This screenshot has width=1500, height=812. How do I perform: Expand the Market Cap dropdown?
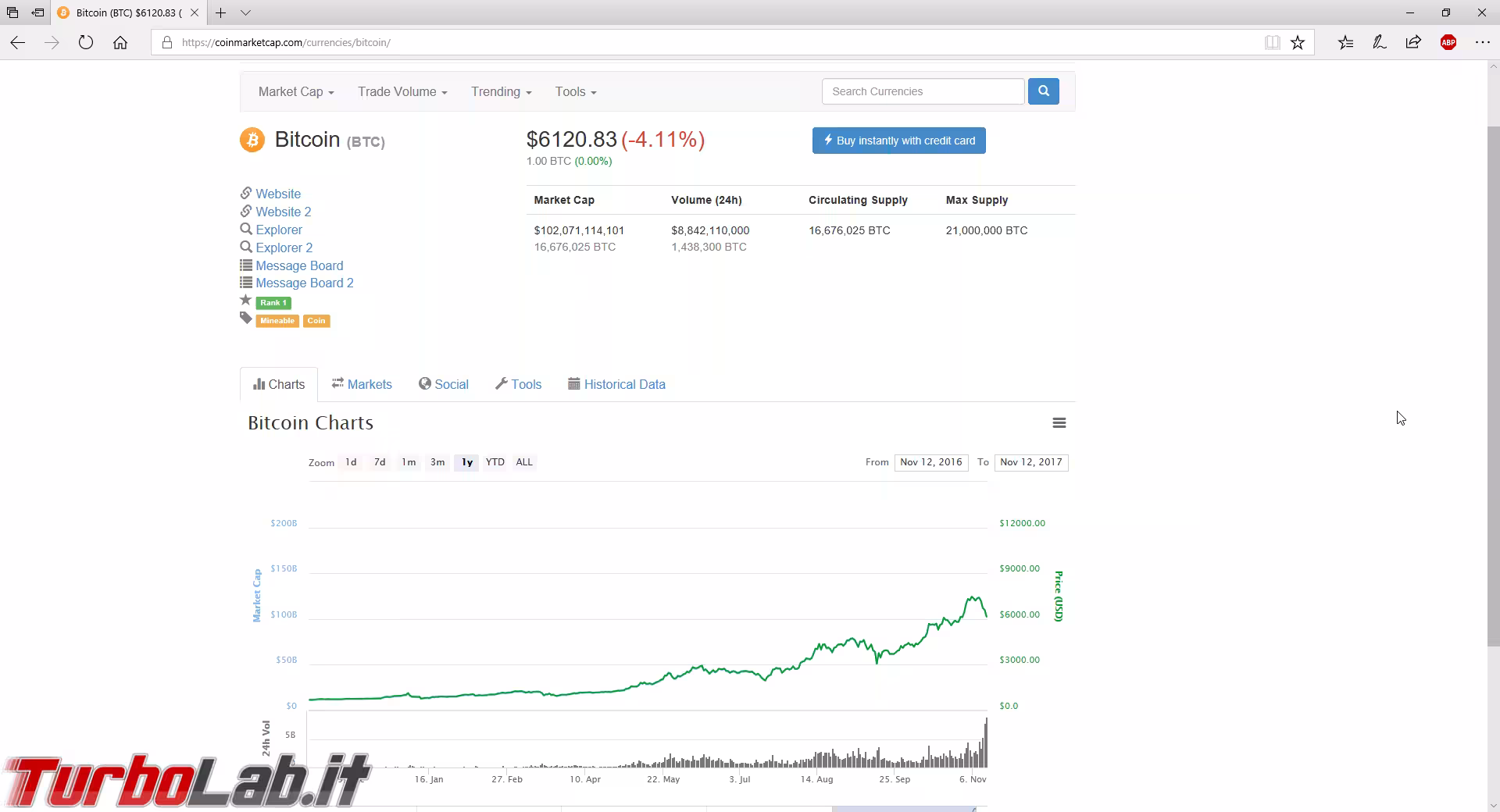296,92
